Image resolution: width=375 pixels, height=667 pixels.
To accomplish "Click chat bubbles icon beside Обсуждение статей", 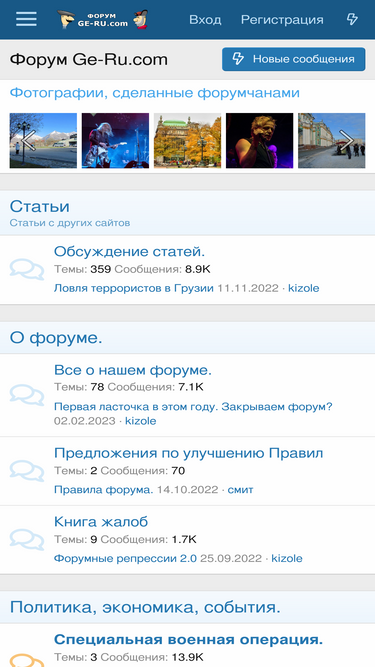I will pyautogui.click(x=27, y=270).
